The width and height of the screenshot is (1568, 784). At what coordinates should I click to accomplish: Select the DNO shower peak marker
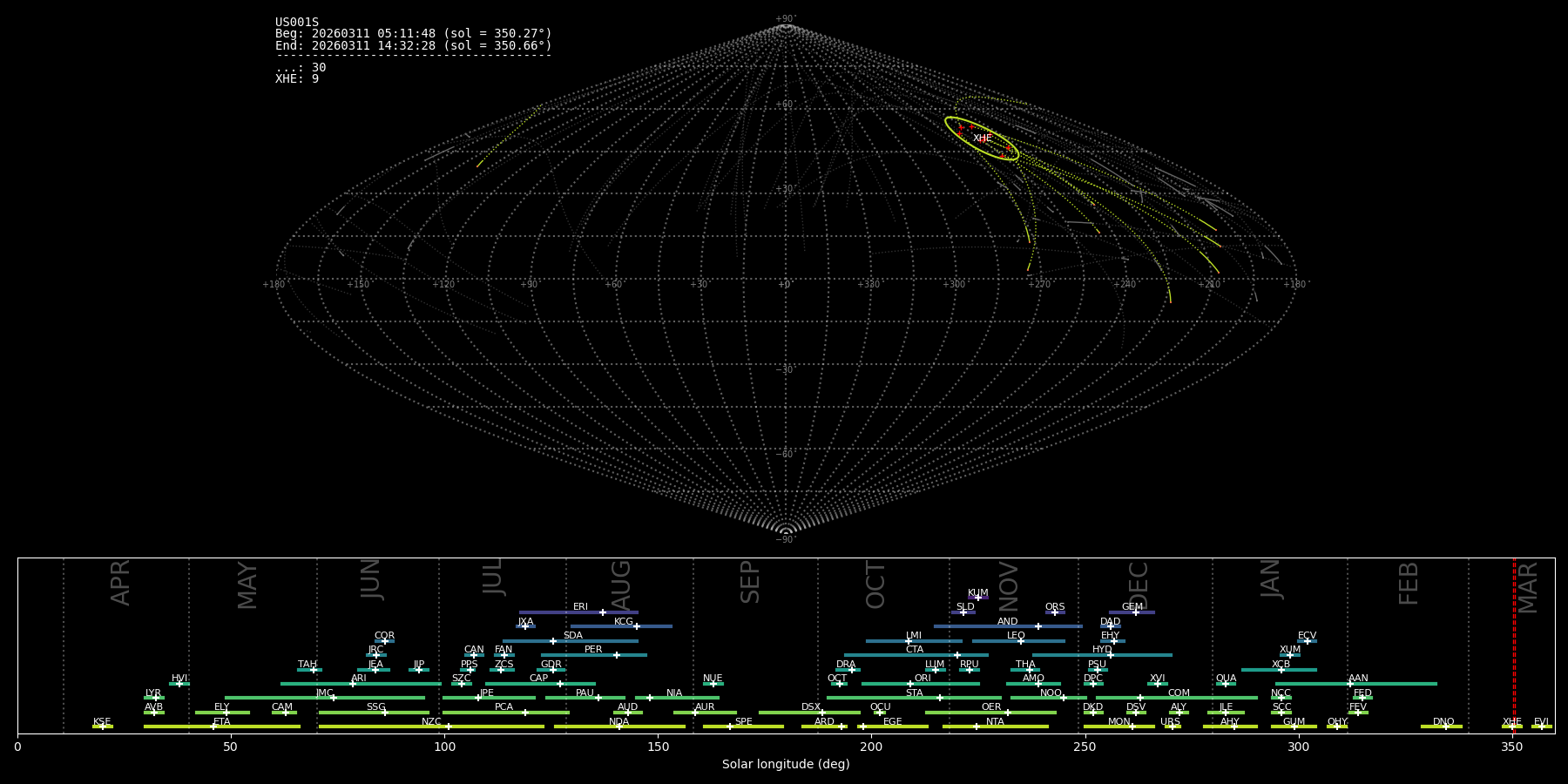click(x=1445, y=727)
